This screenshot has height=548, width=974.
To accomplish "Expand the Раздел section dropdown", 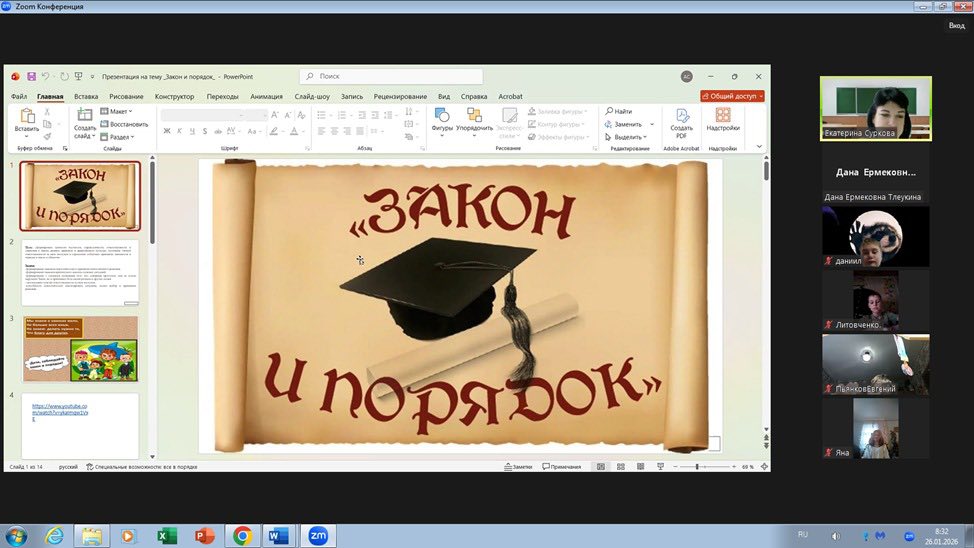I will (x=120, y=137).
